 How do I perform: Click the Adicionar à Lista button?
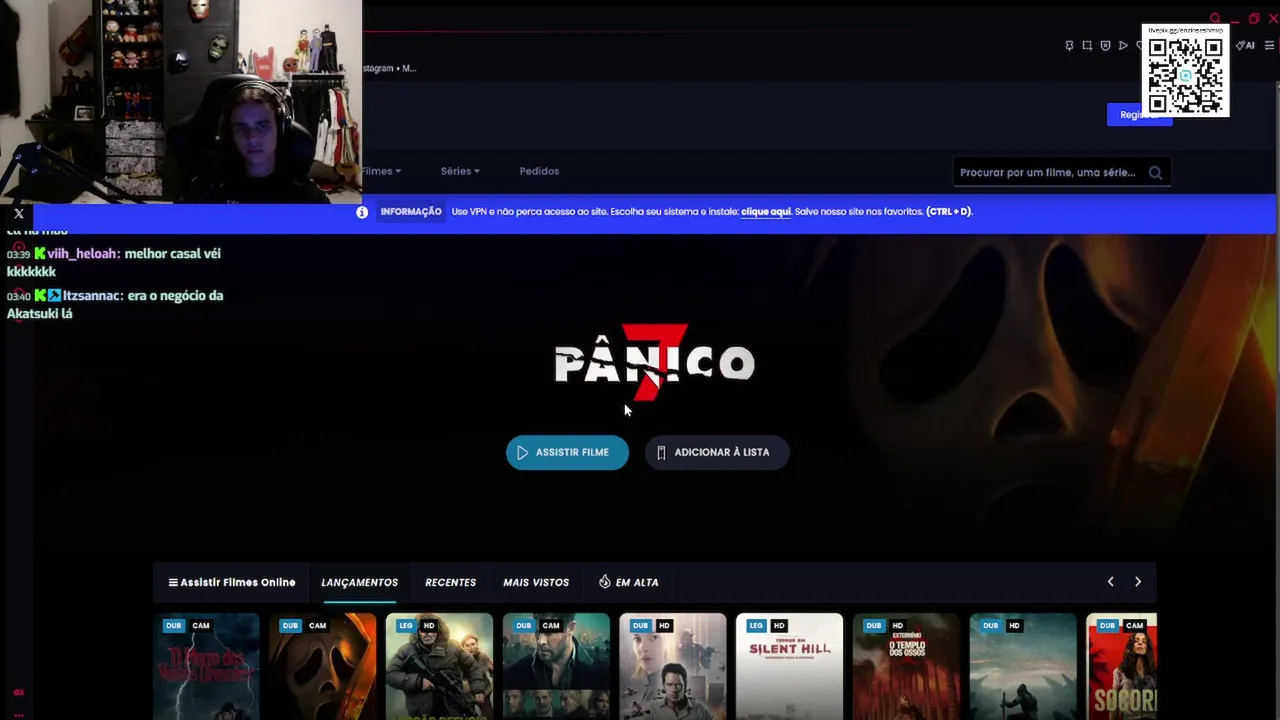(x=716, y=452)
